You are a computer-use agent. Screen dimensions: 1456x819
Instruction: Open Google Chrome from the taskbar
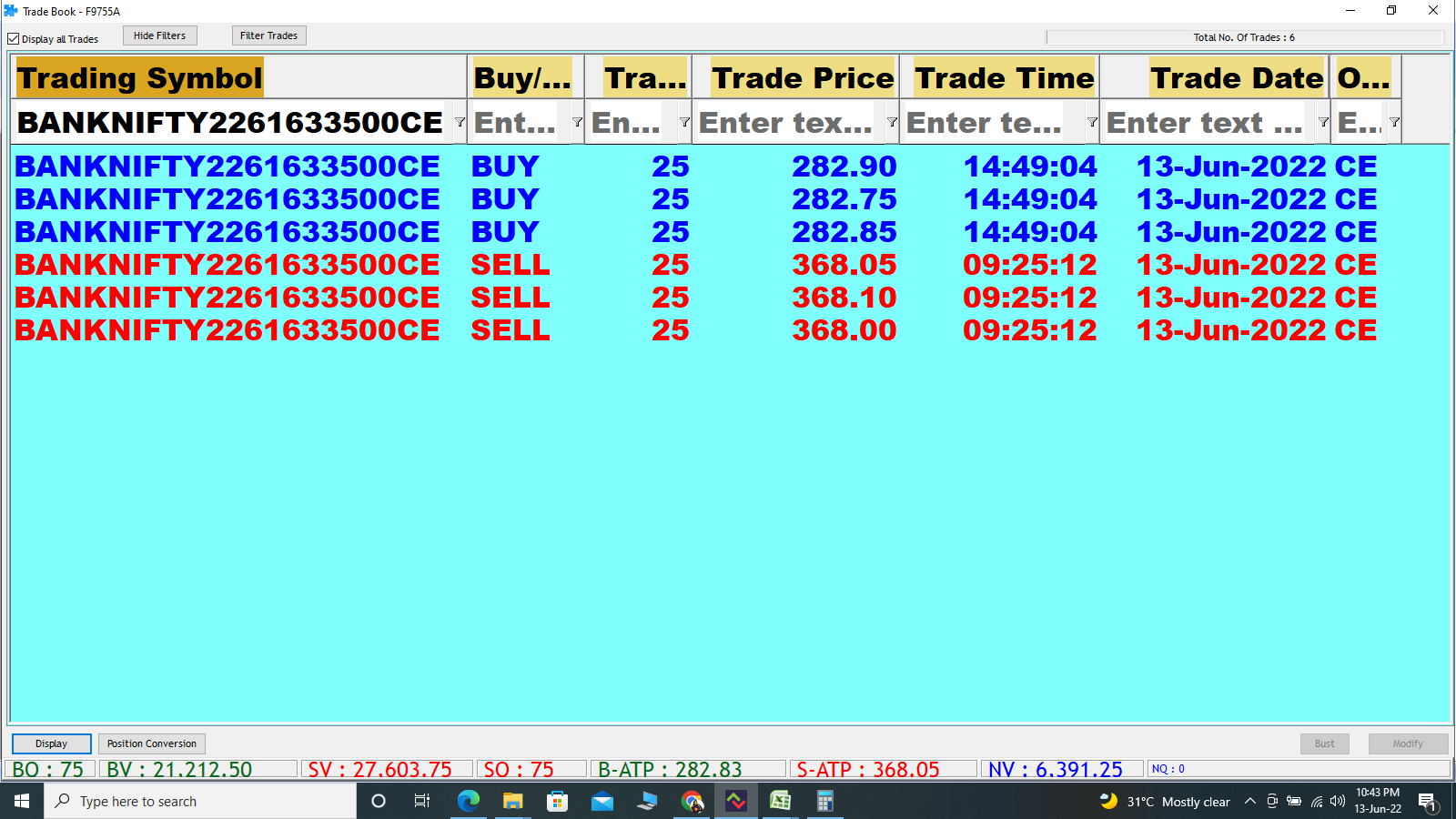coord(692,801)
